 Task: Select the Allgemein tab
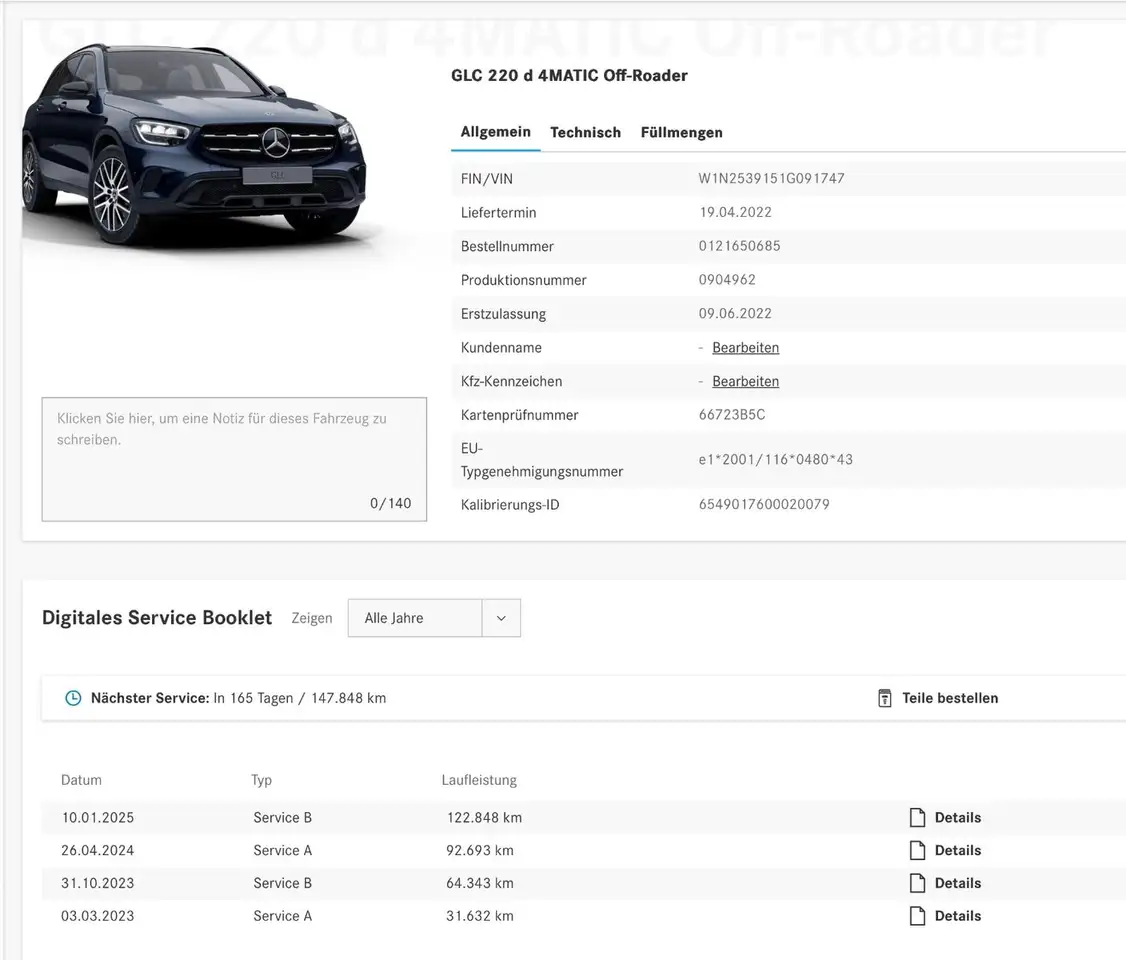(x=495, y=132)
